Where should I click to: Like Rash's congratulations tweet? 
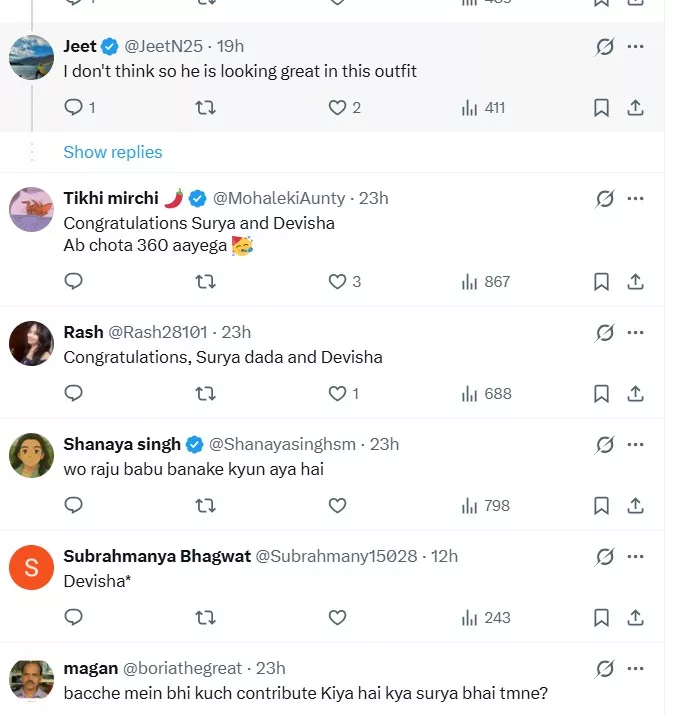coord(337,394)
